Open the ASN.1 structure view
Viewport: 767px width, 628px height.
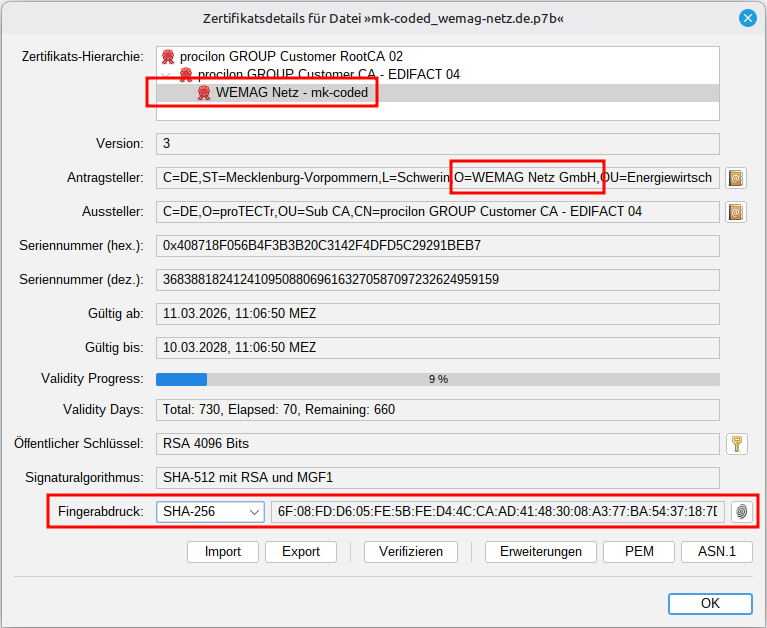[717, 552]
